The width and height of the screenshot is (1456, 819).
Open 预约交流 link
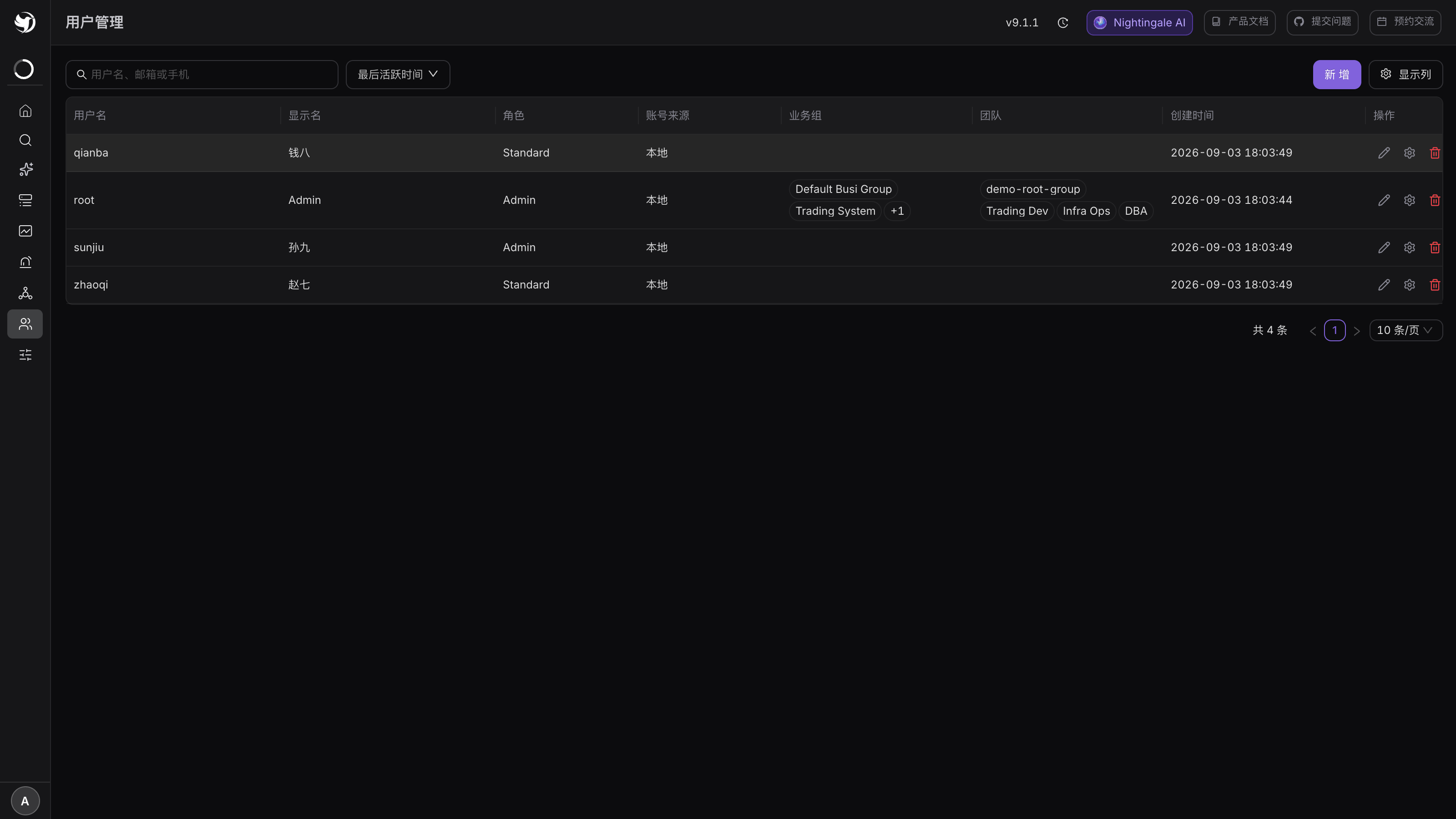(1405, 23)
